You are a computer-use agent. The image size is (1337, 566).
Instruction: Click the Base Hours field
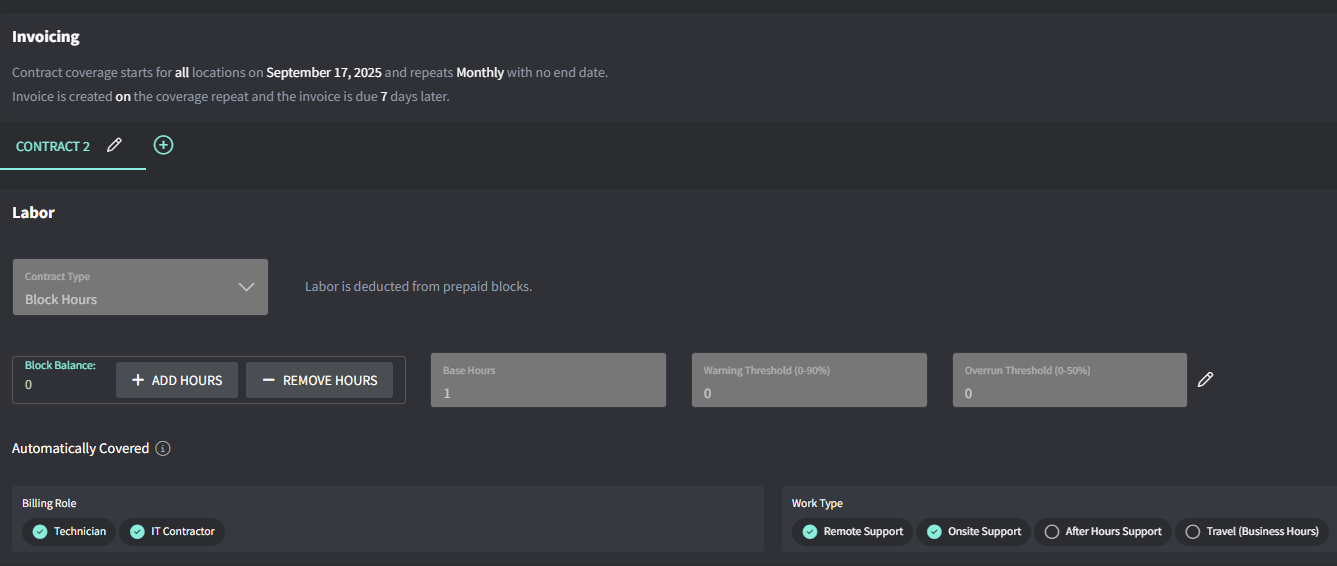[548, 381]
